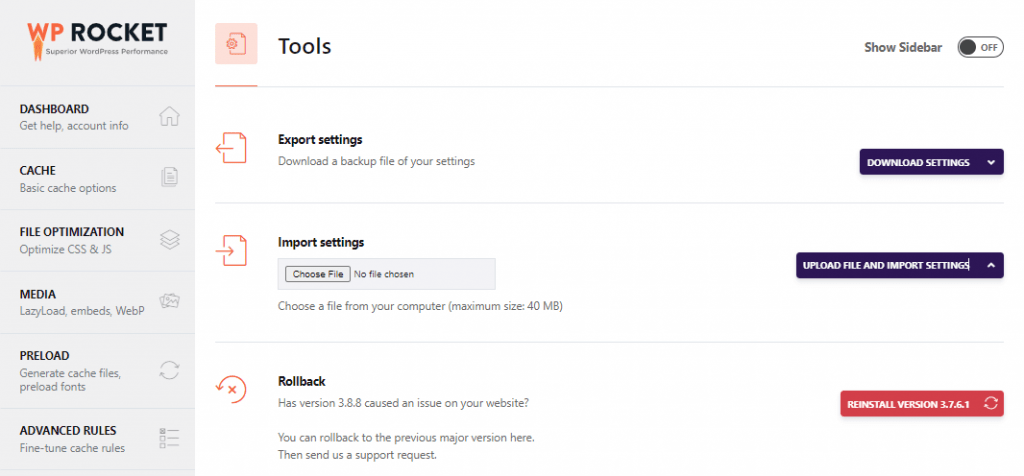Toggle the Show Sidebar switch

point(980,47)
